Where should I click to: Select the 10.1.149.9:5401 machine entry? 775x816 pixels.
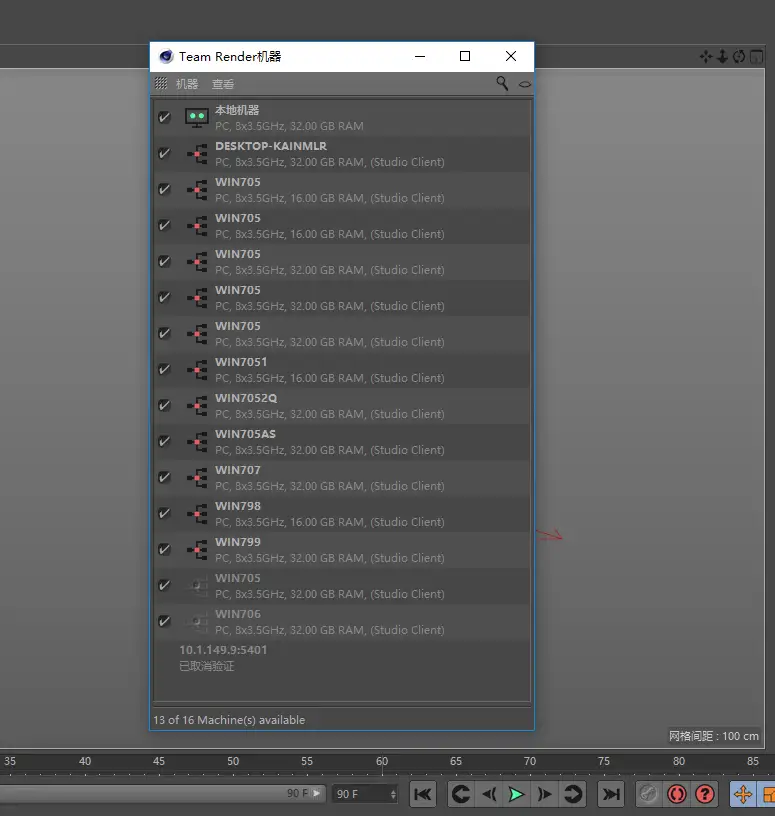[x=223, y=650]
